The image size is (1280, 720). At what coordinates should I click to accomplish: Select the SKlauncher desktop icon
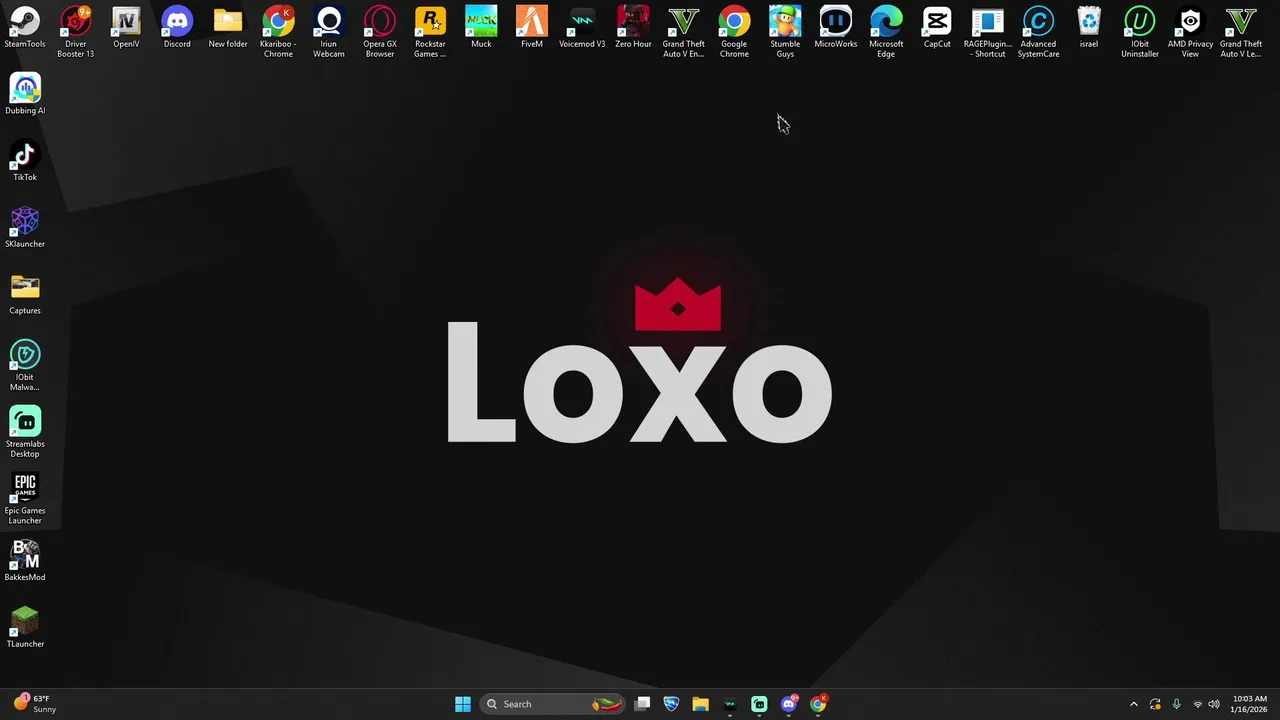coord(25,228)
